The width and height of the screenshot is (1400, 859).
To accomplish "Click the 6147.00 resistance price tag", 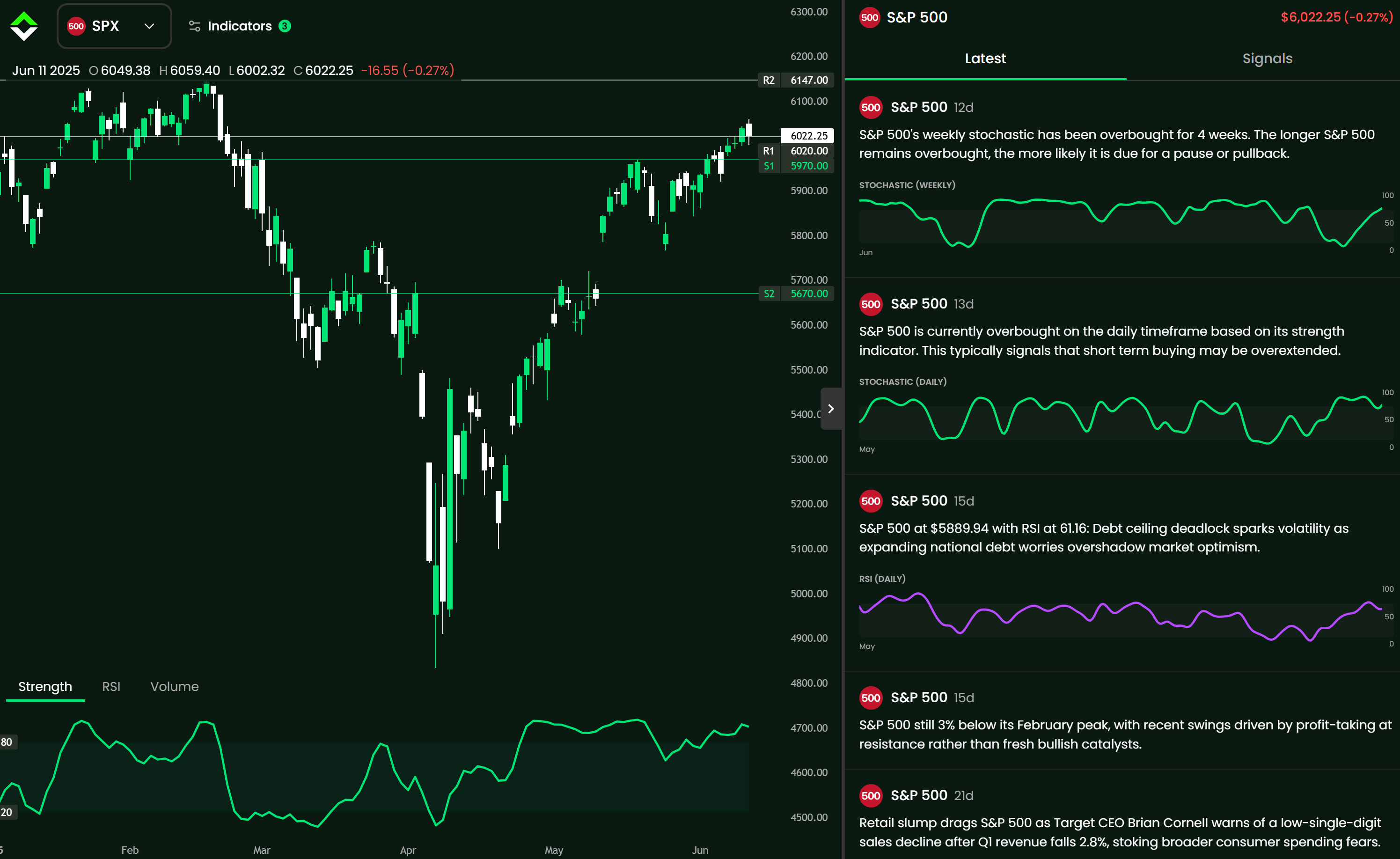I will 808,80.
